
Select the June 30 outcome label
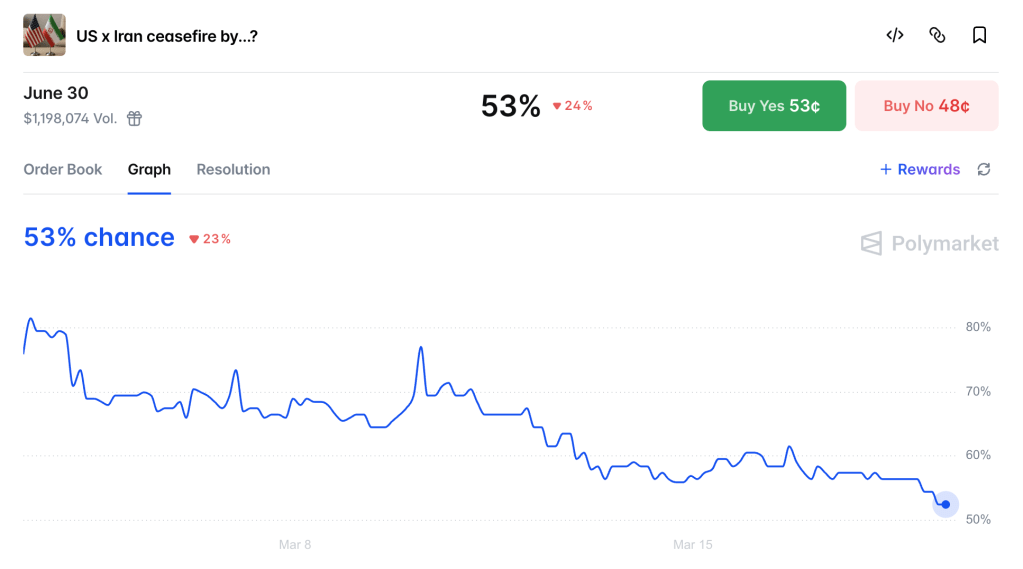coord(56,93)
